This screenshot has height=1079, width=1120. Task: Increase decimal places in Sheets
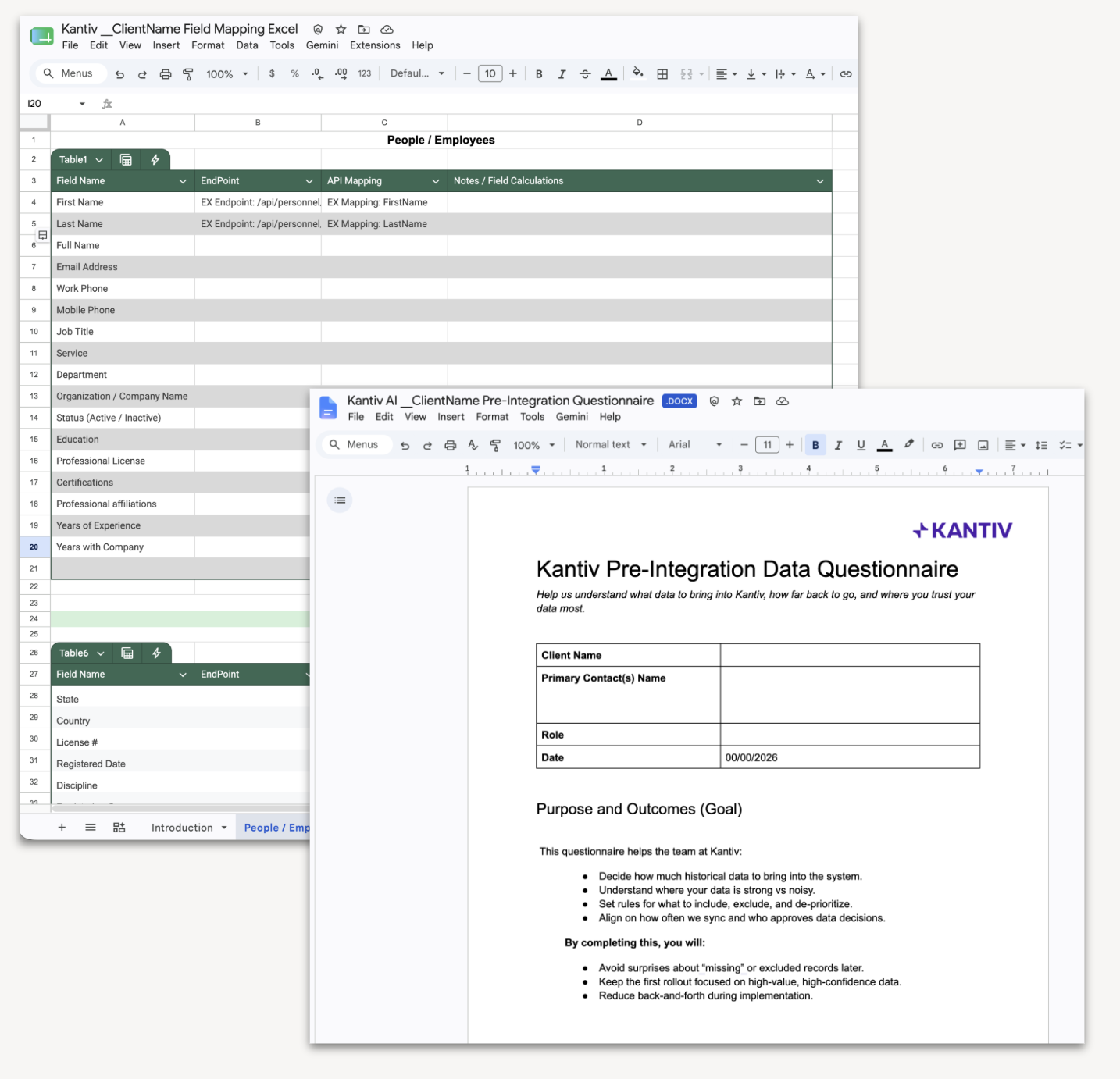(x=341, y=73)
